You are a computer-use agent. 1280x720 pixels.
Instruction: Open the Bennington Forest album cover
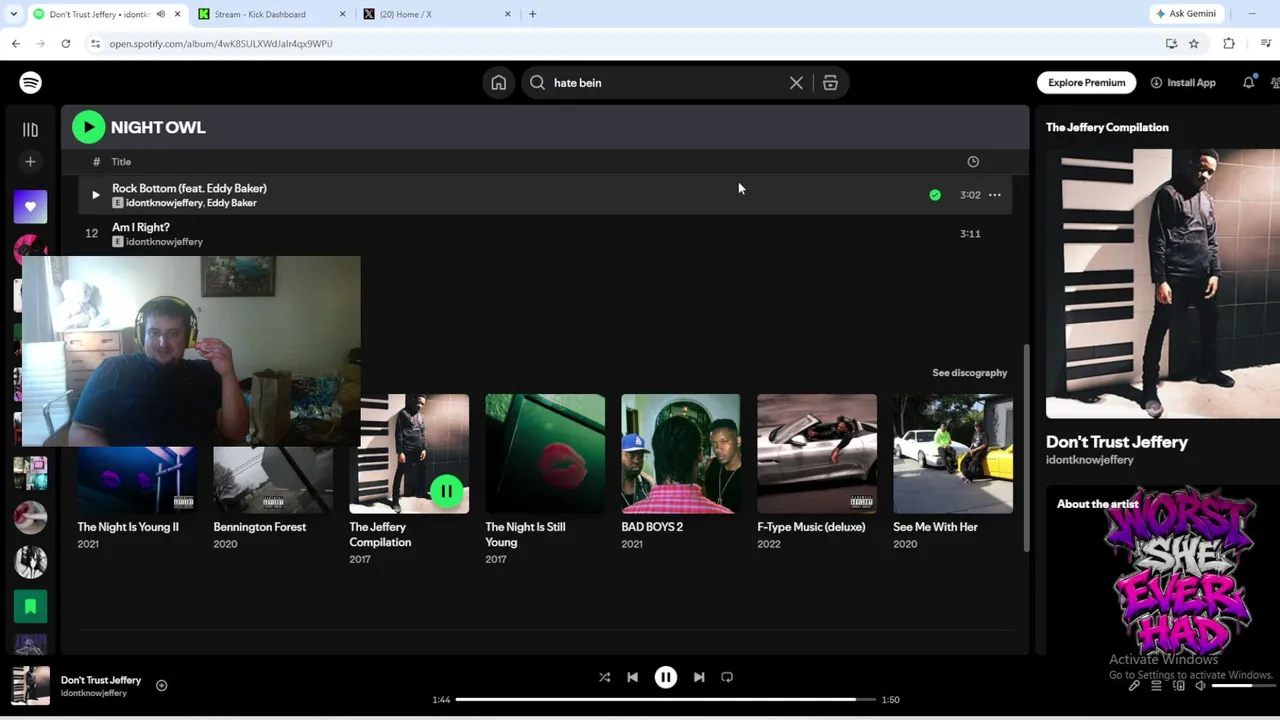pos(273,480)
